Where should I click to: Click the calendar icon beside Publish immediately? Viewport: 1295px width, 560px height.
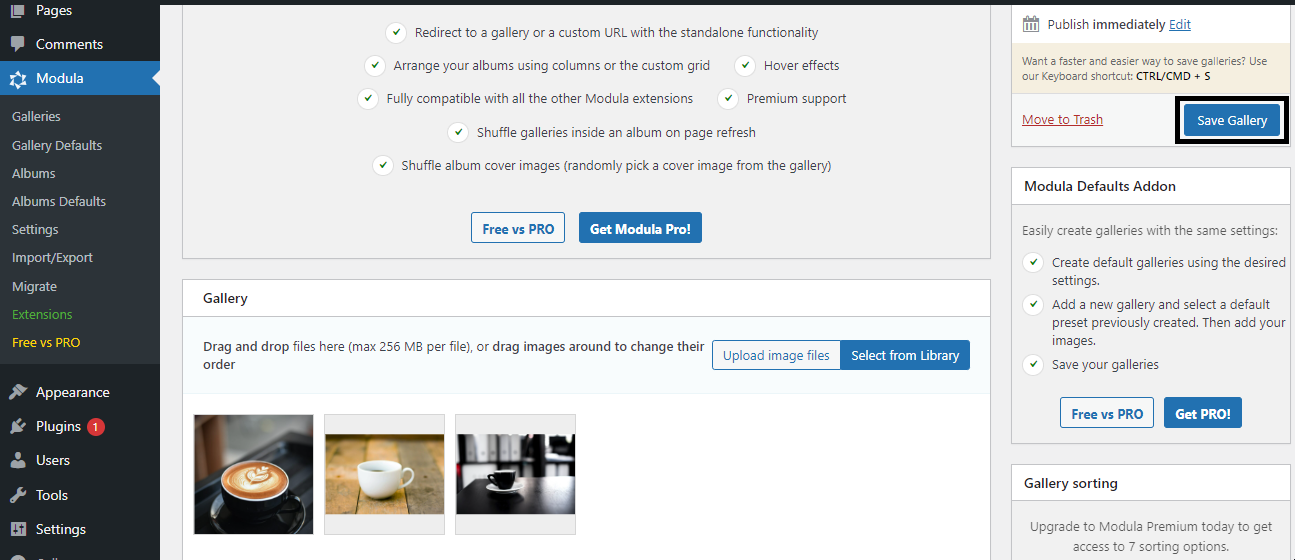pos(1031,24)
